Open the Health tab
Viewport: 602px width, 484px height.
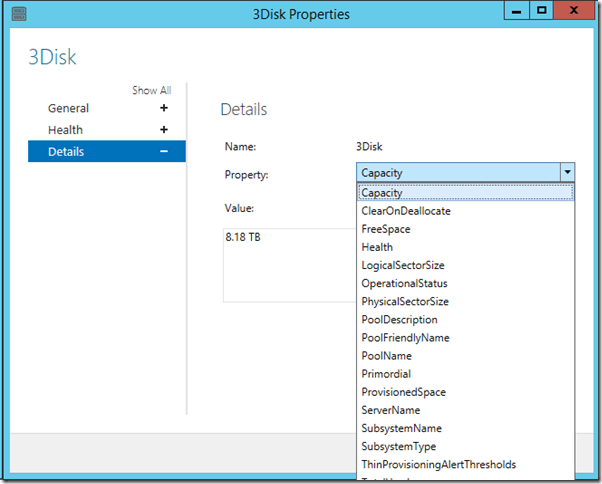pyautogui.click(x=66, y=130)
